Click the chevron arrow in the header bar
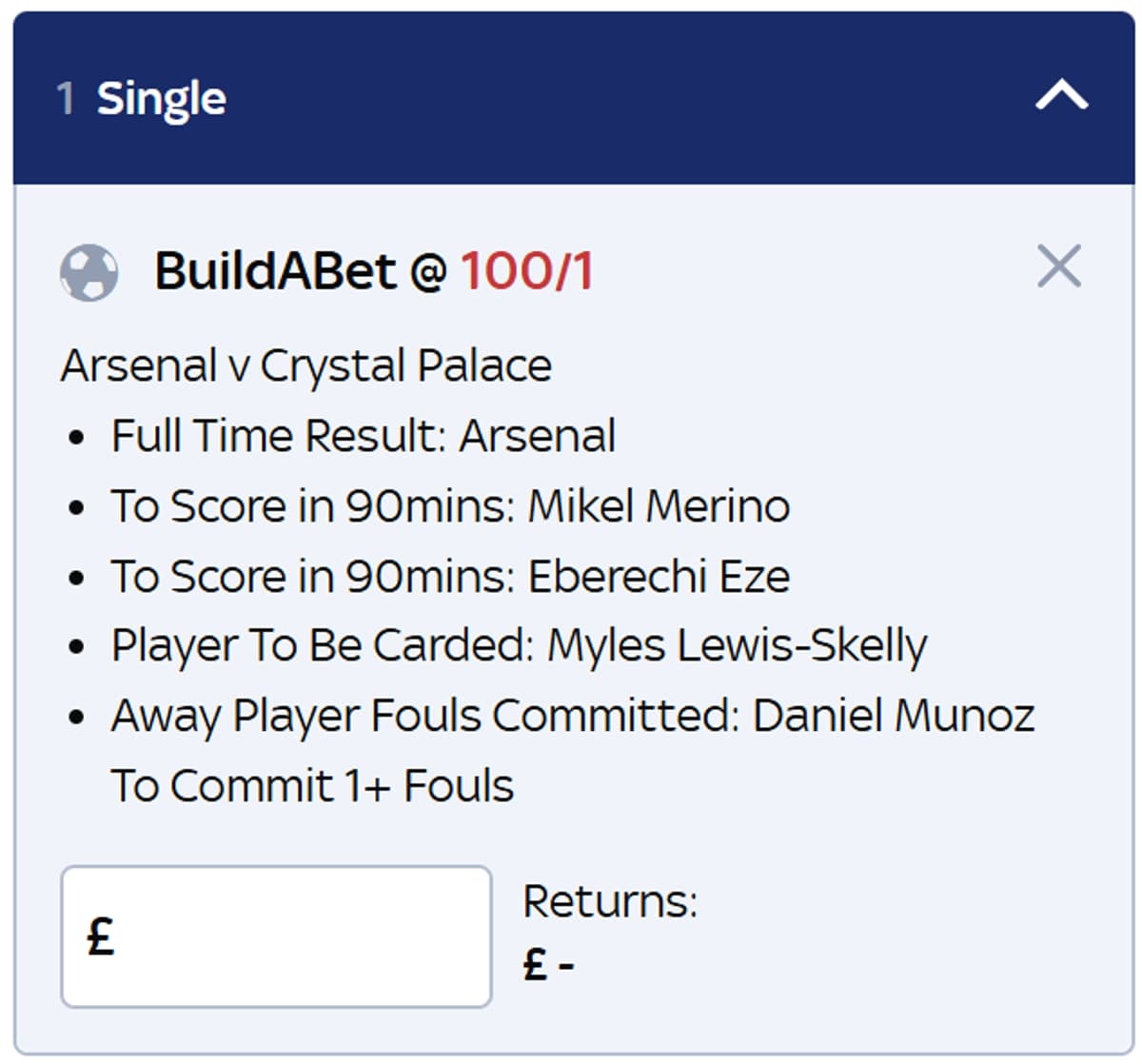1142x1064 pixels. tap(1060, 92)
